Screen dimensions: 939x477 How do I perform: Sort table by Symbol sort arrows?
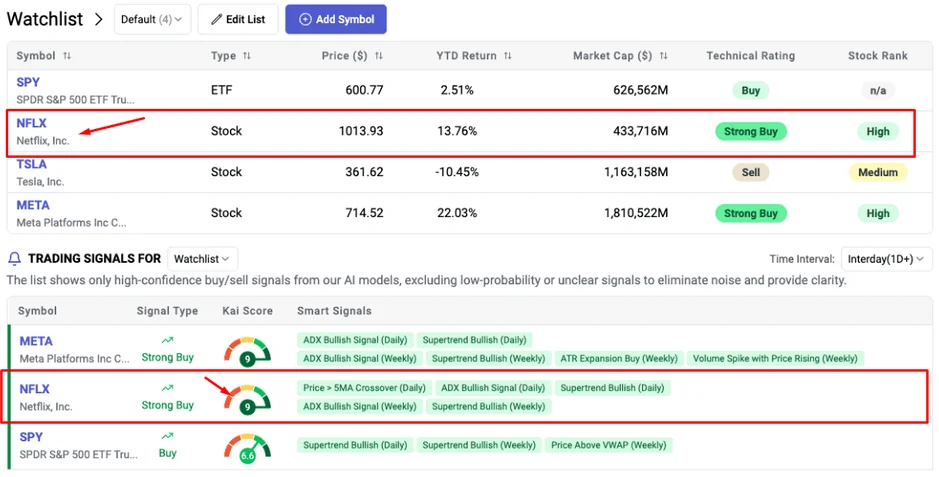point(66,56)
